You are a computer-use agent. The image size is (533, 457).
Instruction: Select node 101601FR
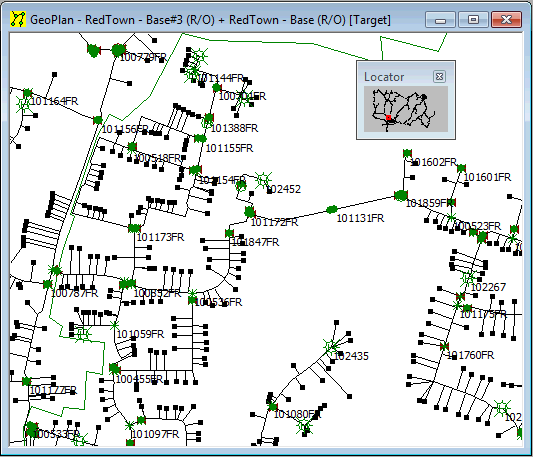[x=461, y=168]
